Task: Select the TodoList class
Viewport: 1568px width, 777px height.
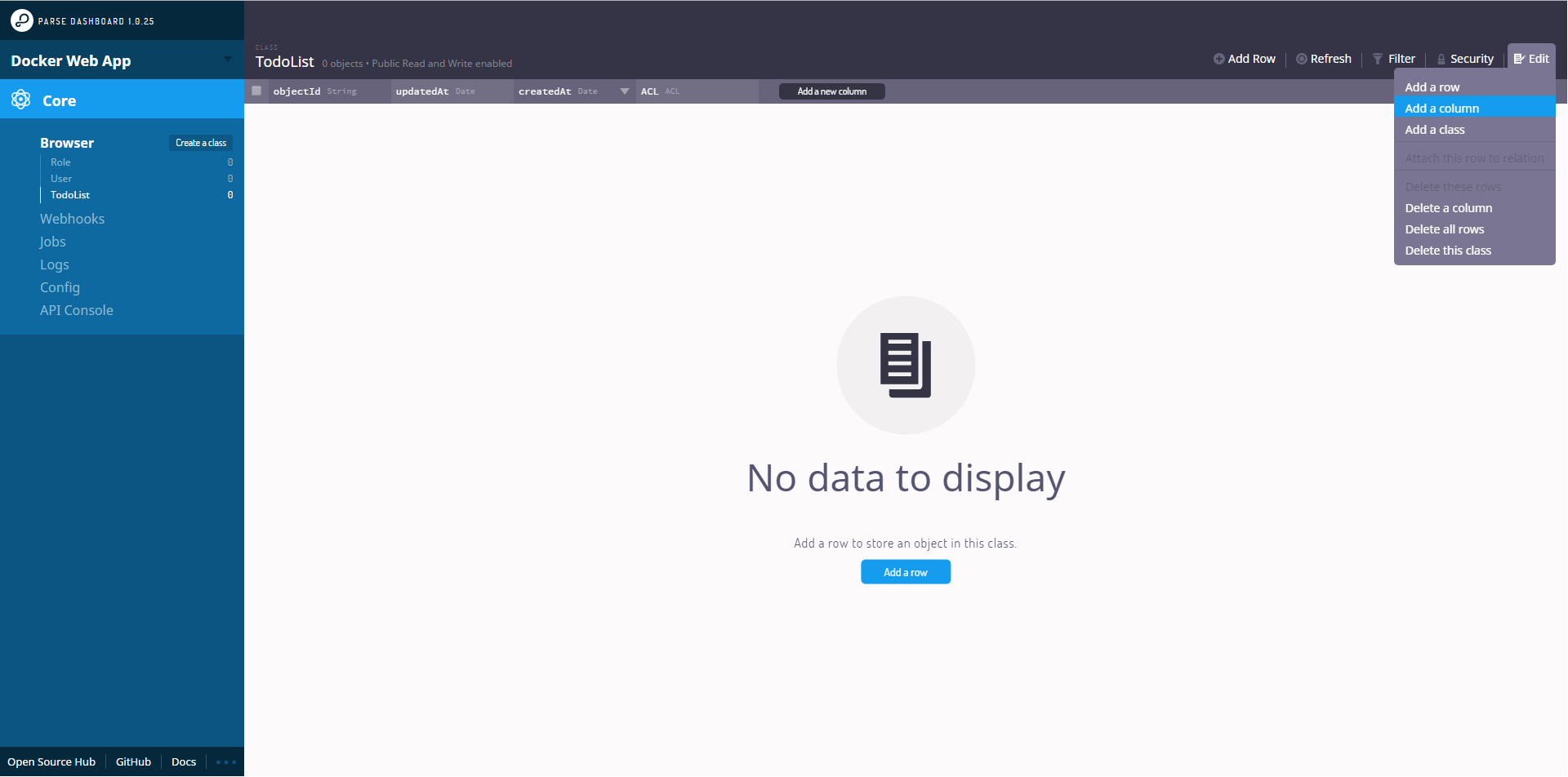Action: click(70, 195)
